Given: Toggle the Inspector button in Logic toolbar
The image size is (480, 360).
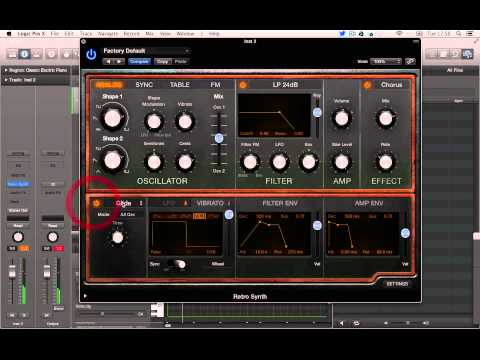Looking at the screenshot, I should pyautogui.click(x=24, y=54).
